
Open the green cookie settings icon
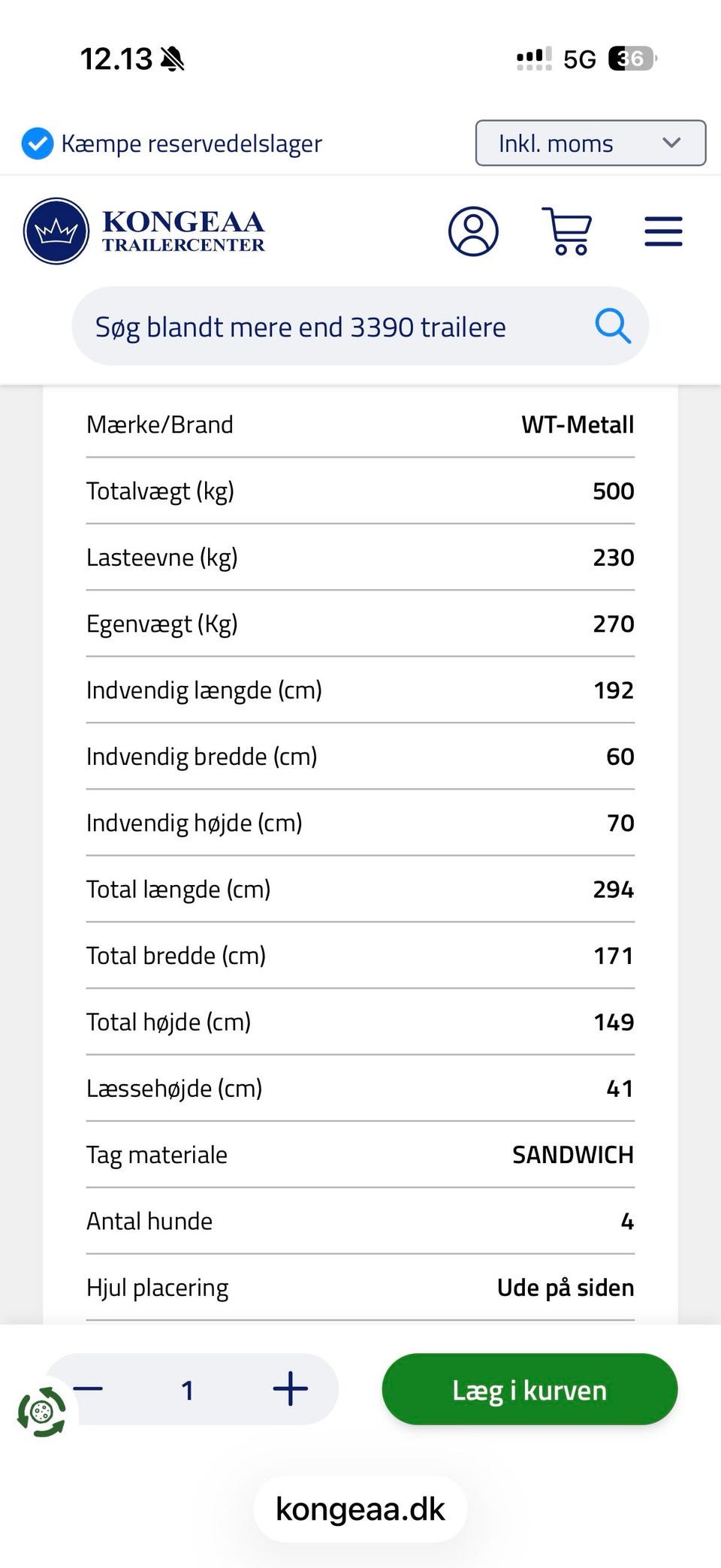pyautogui.click(x=42, y=1412)
